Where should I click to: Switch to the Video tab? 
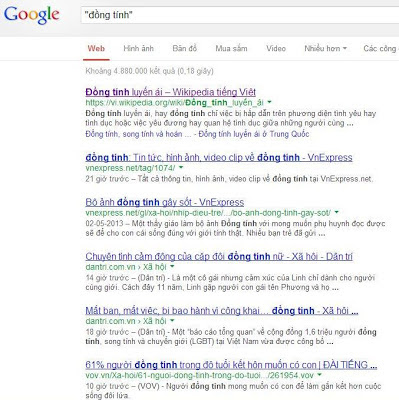click(276, 49)
